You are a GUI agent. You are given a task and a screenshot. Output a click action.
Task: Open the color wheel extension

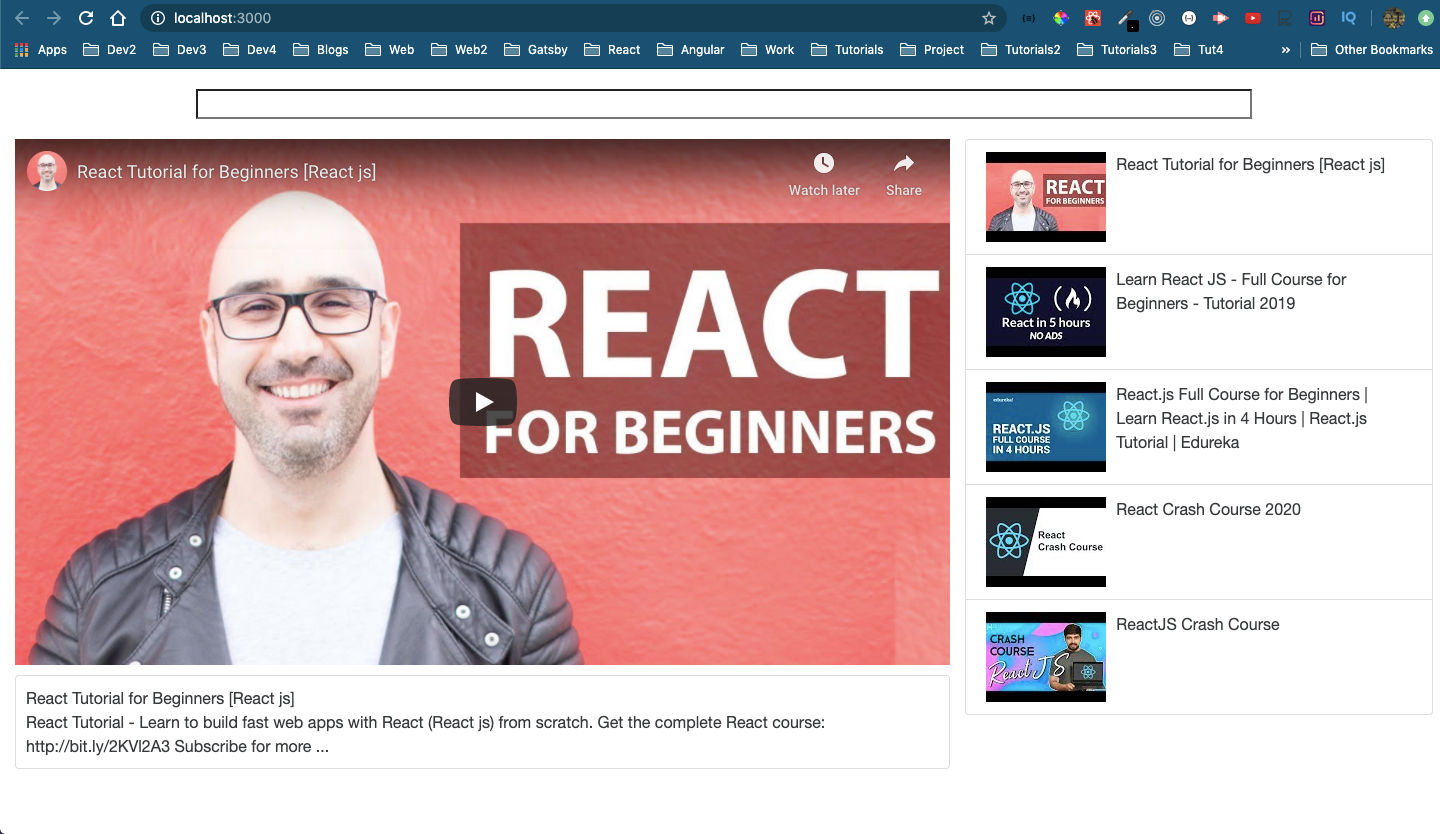click(x=1061, y=18)
